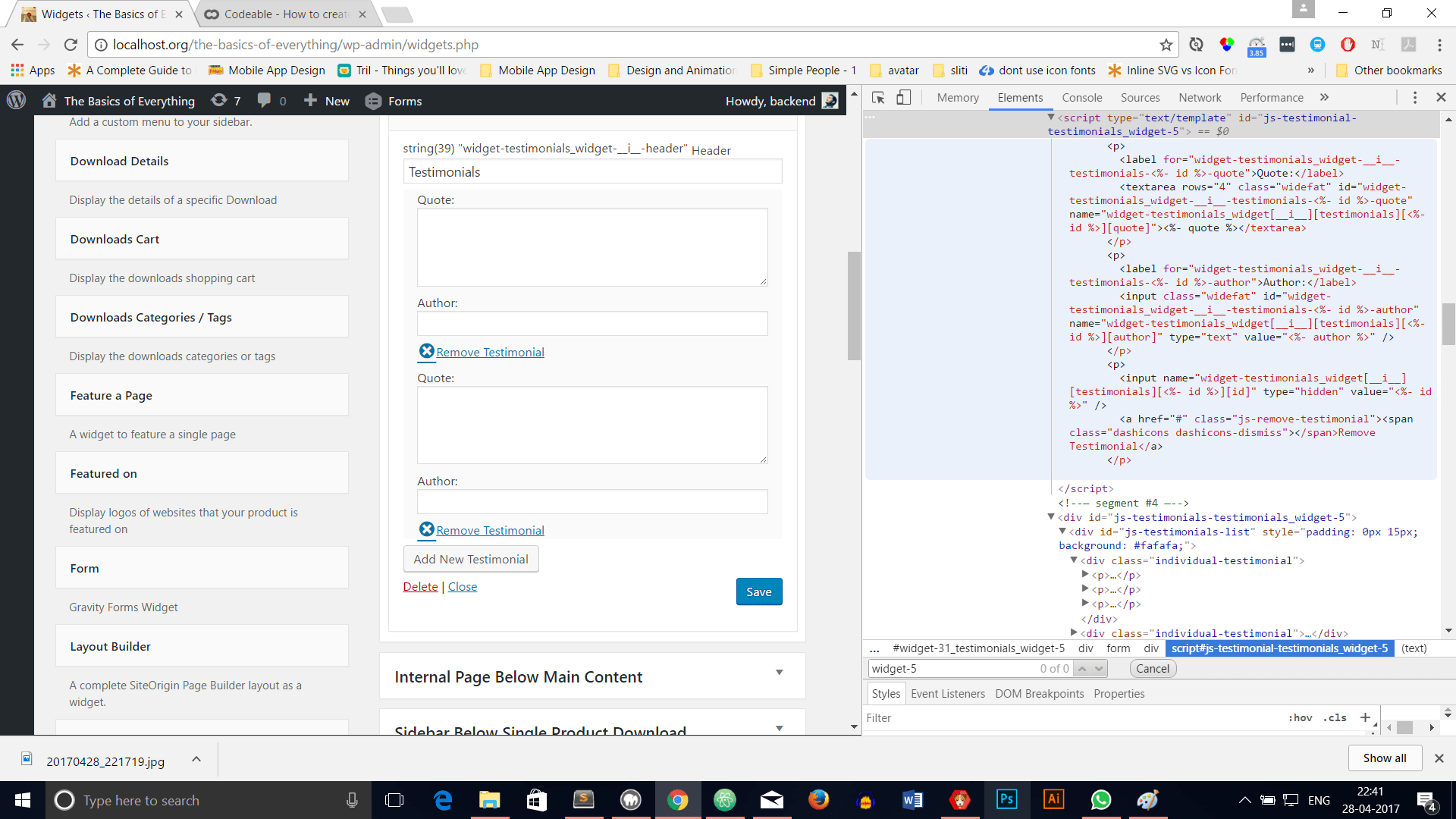The height and width of the screenshot is (819, 1456).
Task: Add a new style rule with the plus icon
Action: (1365, 717)
